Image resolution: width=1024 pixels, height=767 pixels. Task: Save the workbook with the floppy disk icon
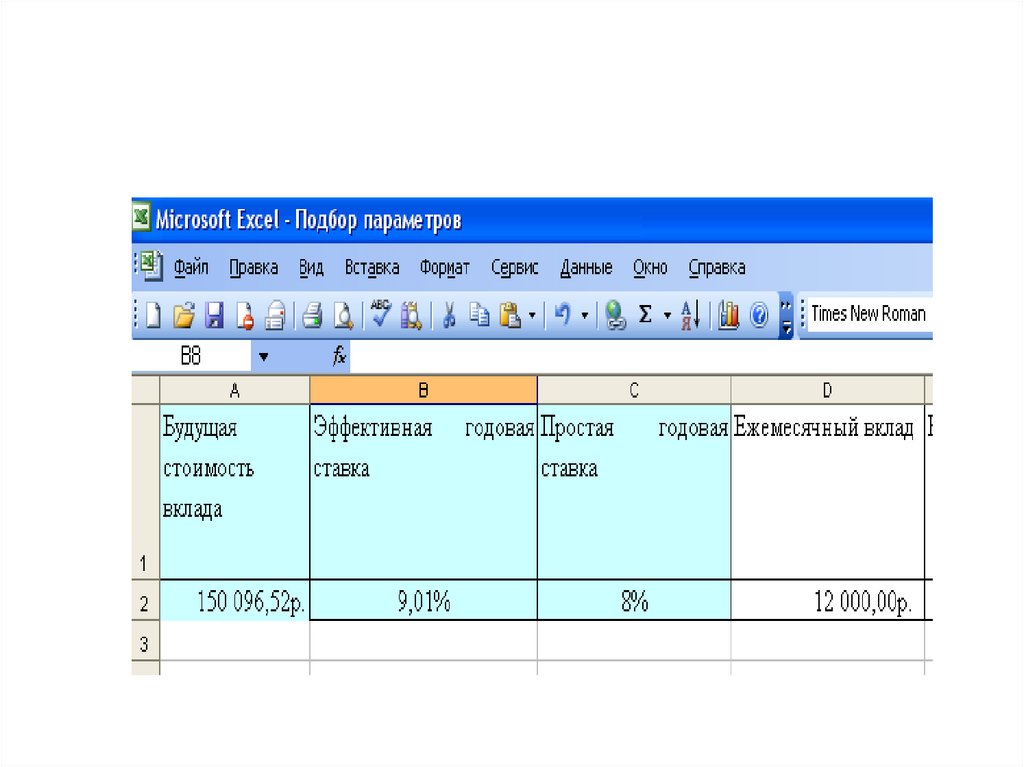click(x=214, y=316)
